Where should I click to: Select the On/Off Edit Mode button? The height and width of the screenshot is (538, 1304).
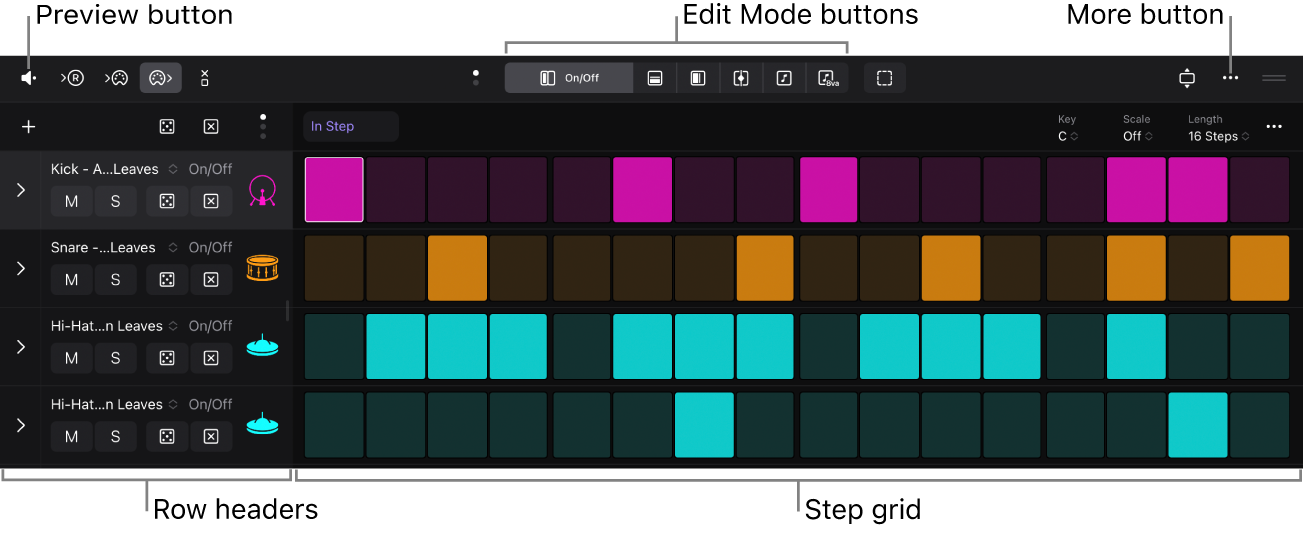569,78
